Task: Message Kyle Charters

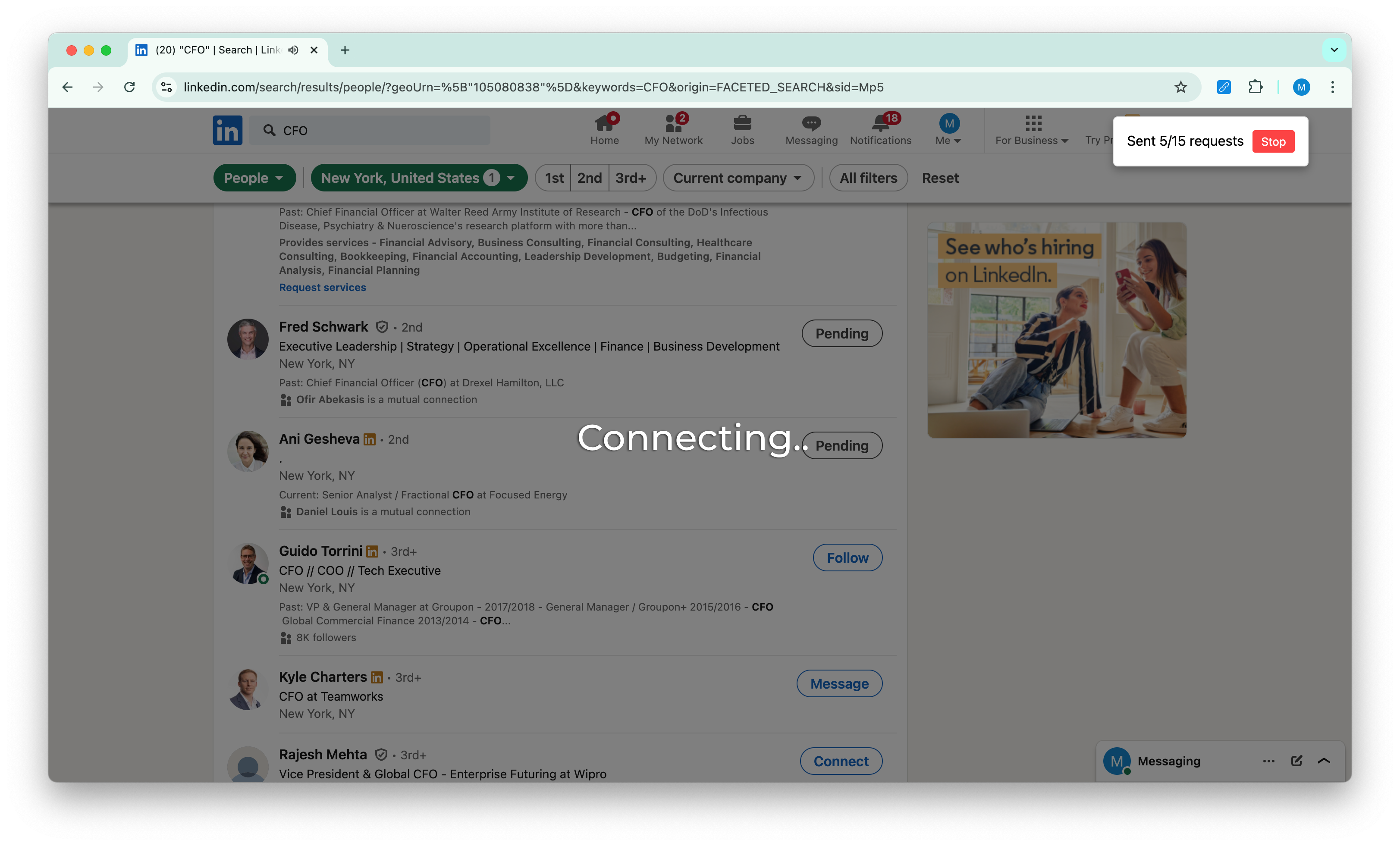Action: (839, 683)
